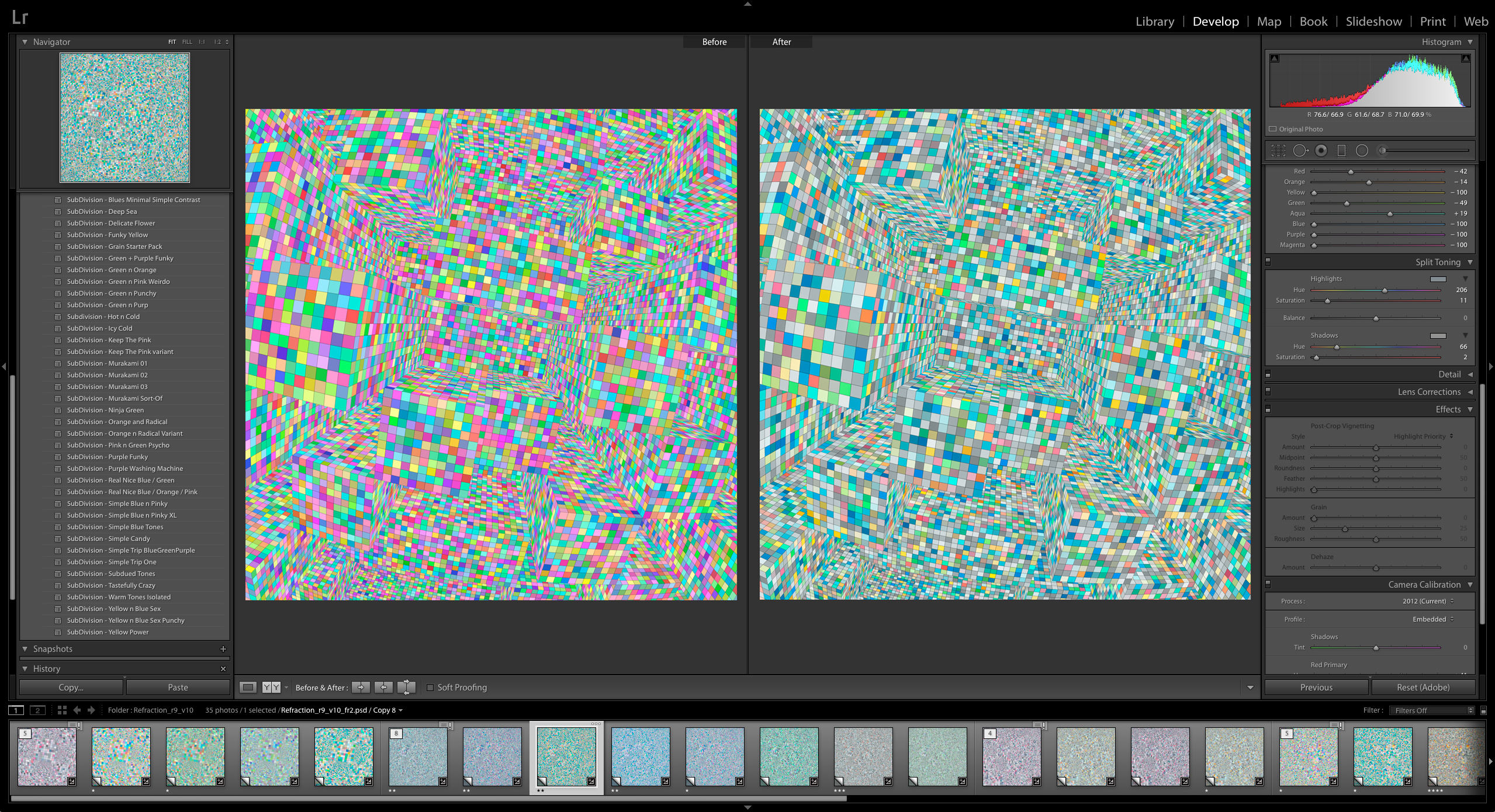
Task: Expand the Lens Corrections panel
Action: pyautogui.click(x=1470, y=392)
